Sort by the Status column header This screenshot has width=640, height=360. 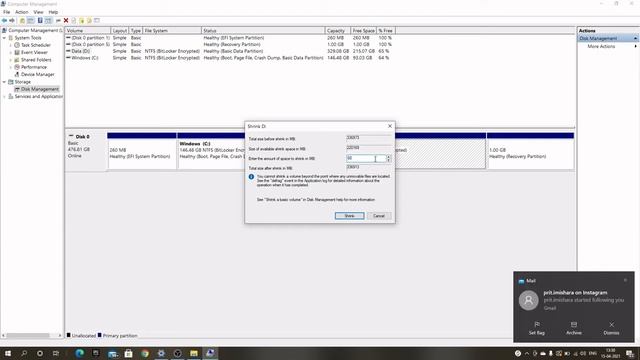point(263,31)
